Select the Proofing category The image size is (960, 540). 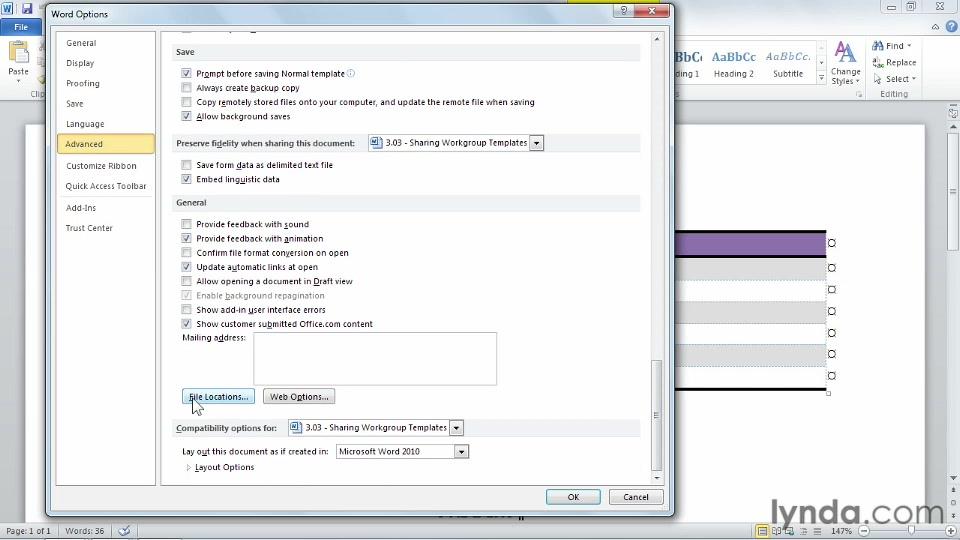pos(105,83)
